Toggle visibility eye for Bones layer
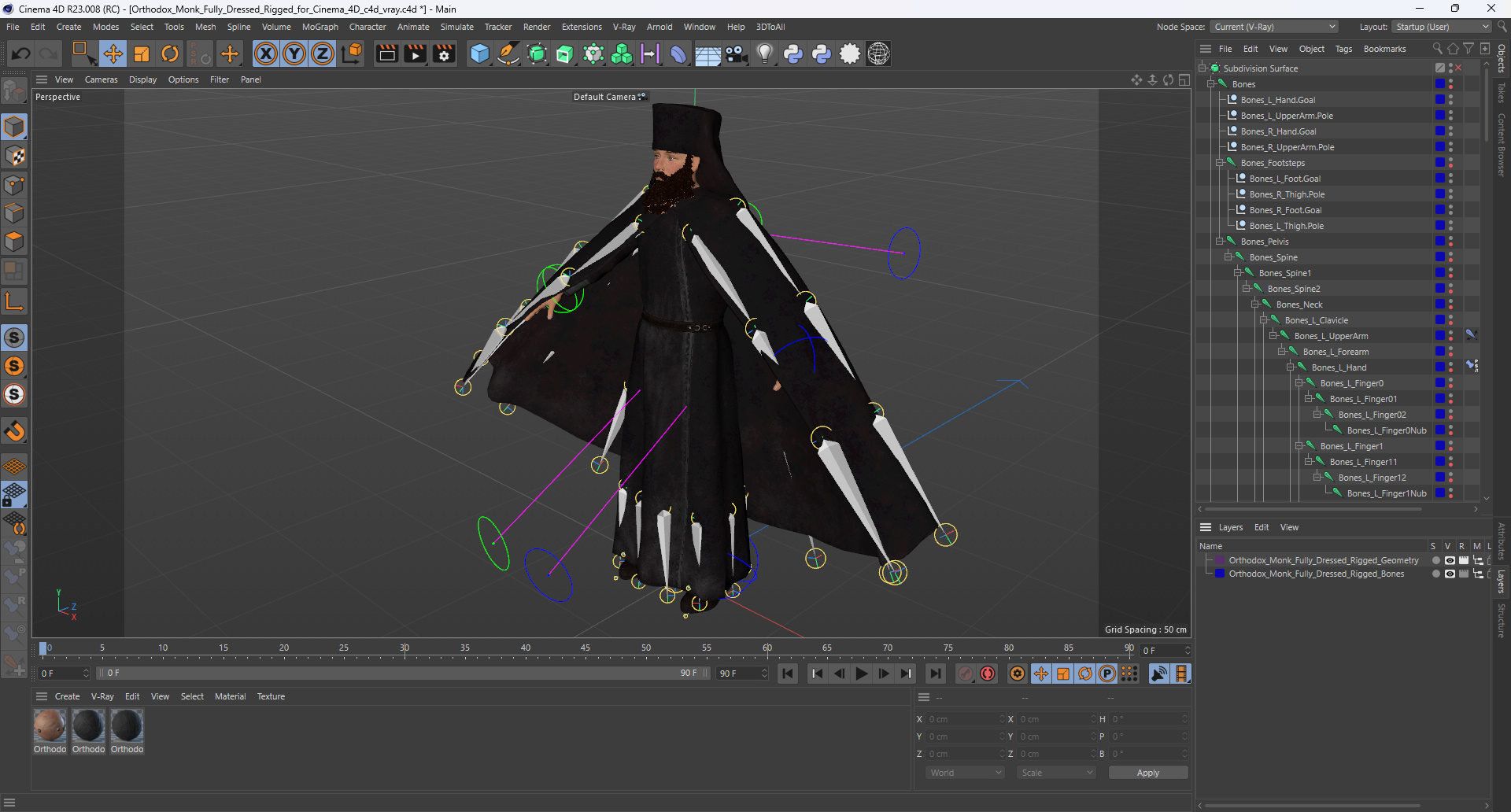 (x=1450, y=574)
